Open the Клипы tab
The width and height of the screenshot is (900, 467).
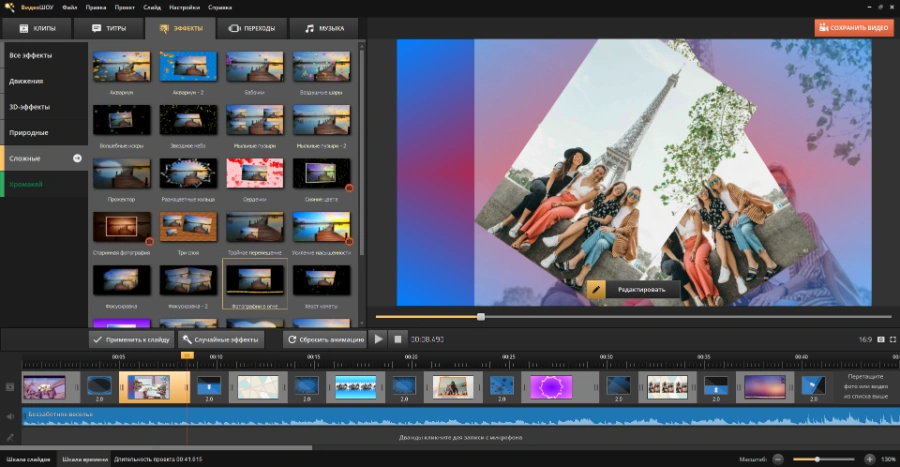37,28
